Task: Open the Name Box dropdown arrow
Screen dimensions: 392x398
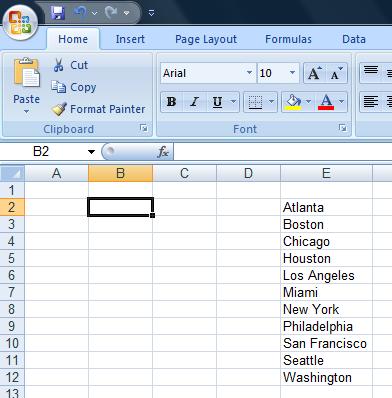Action: coord(91,152)
